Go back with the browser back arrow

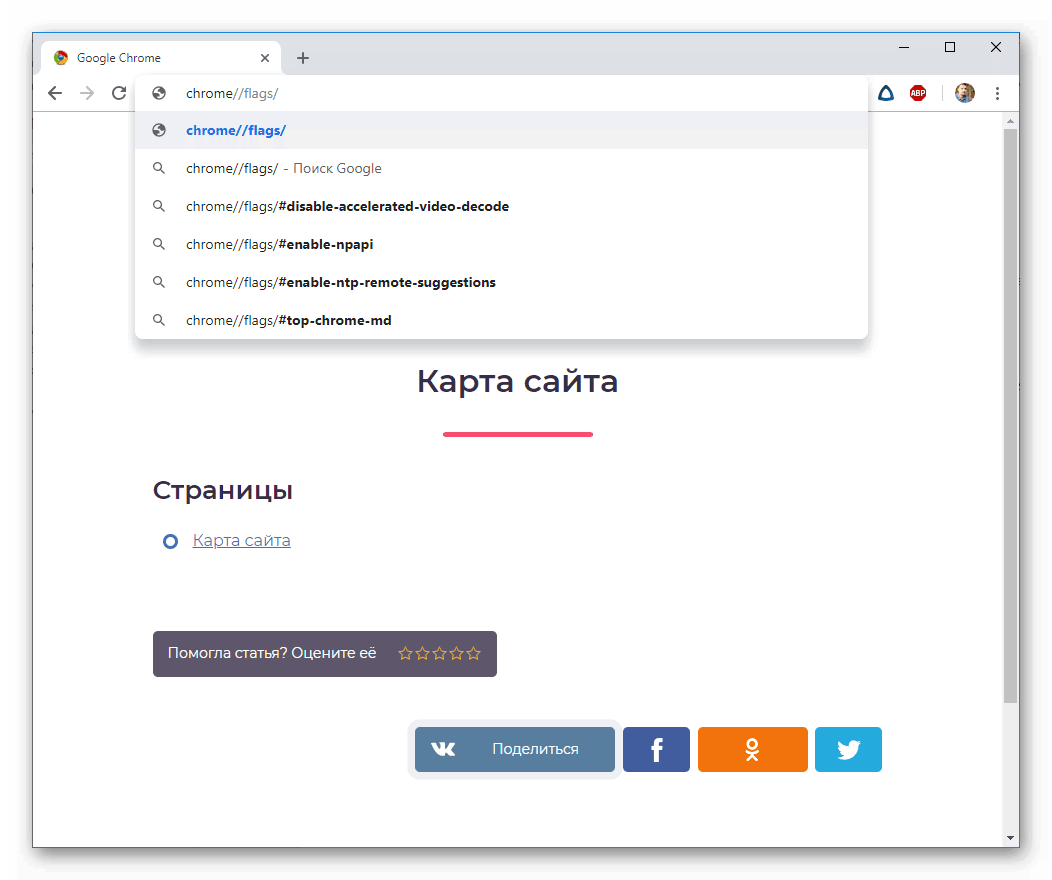pos(55,93)
